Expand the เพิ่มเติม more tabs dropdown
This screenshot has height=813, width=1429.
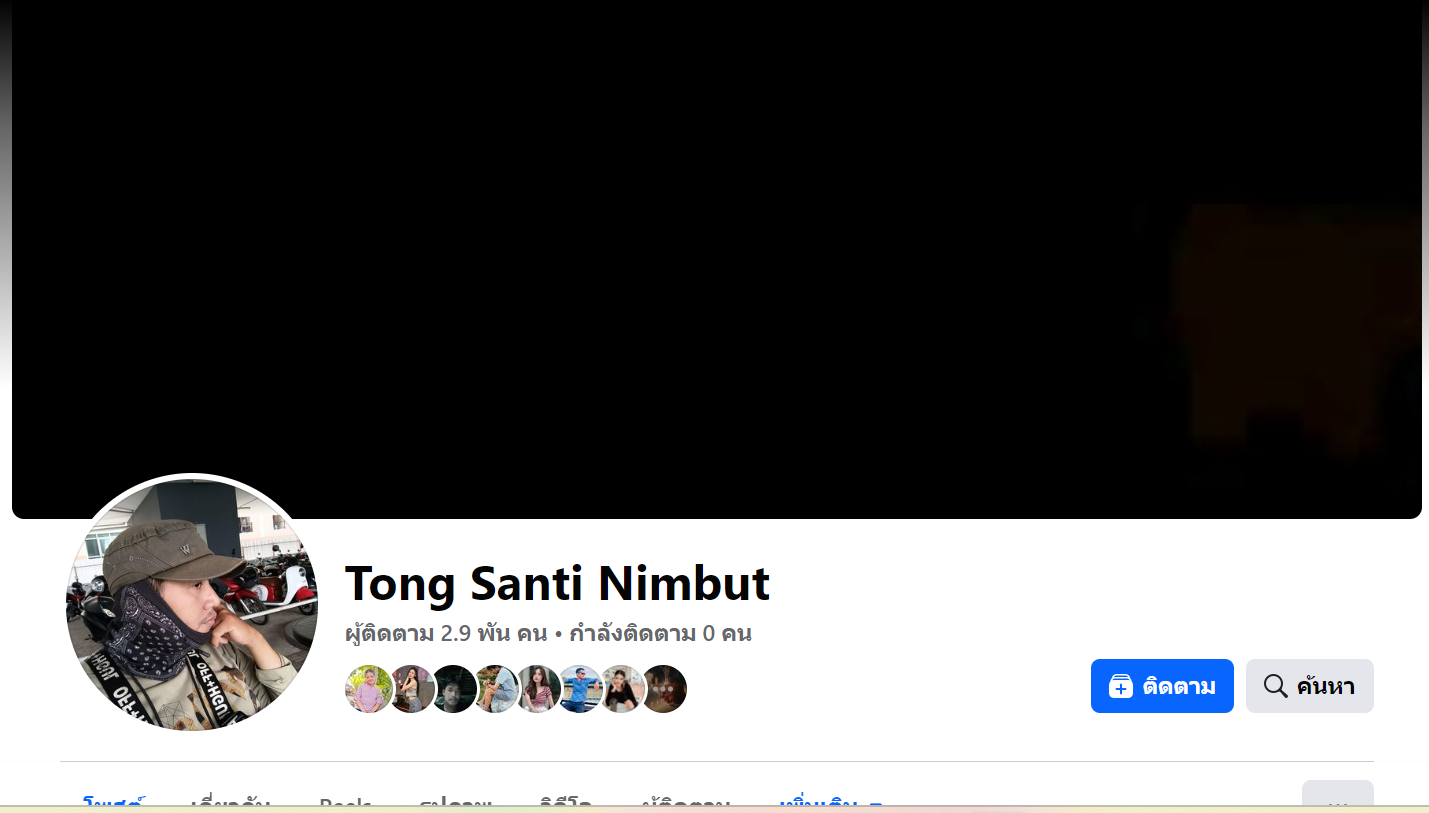pyautogui.click(x=831, y=803)
